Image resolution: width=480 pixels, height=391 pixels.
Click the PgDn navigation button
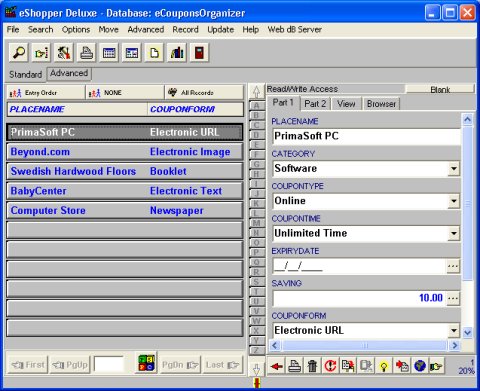pos(180,365)
